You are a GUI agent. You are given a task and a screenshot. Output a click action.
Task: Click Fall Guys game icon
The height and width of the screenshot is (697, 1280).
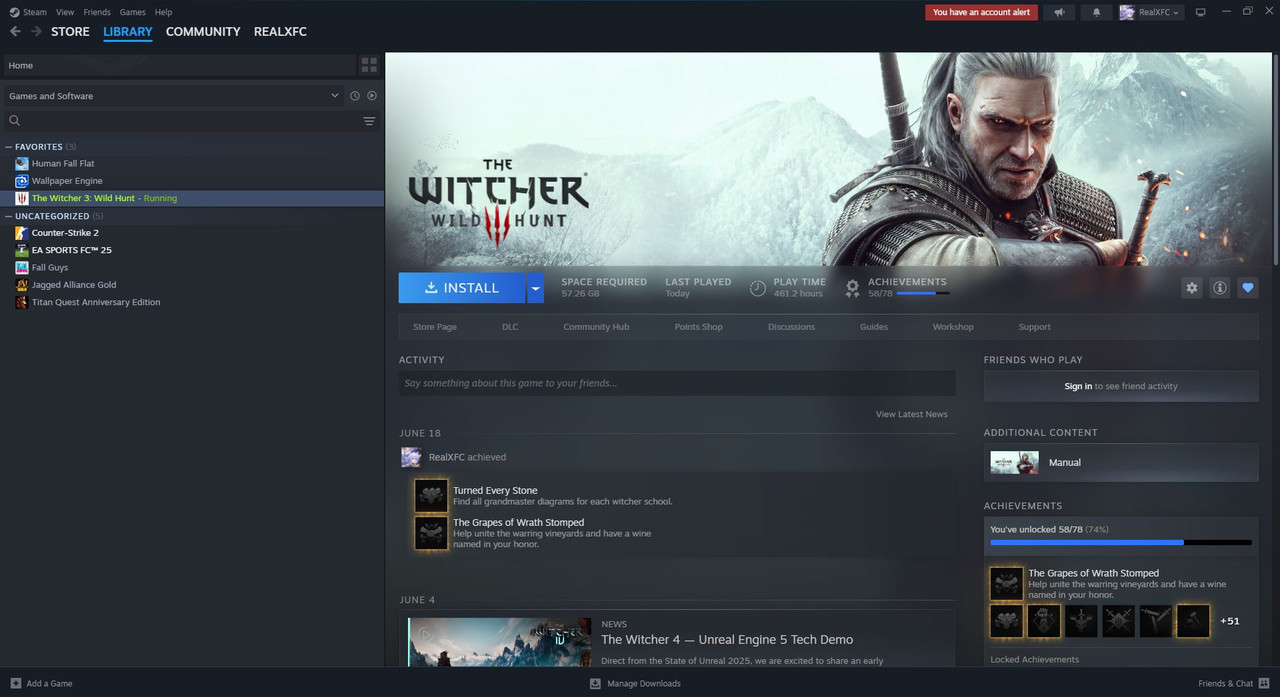[22, 268]
